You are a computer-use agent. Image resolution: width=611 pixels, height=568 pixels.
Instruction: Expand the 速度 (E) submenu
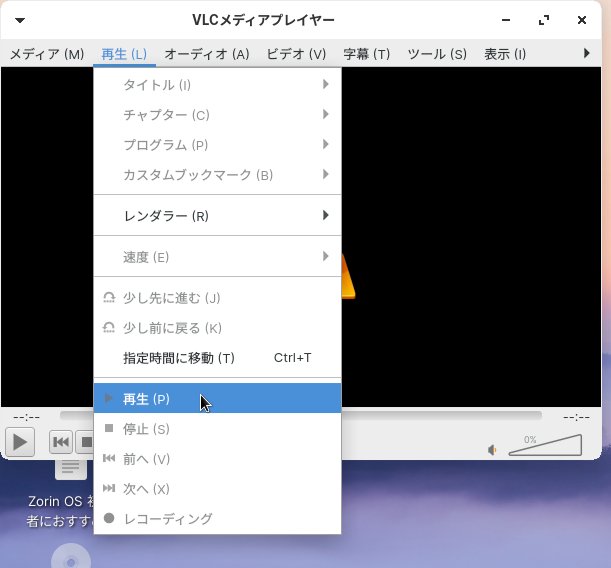tap(217, 257)
